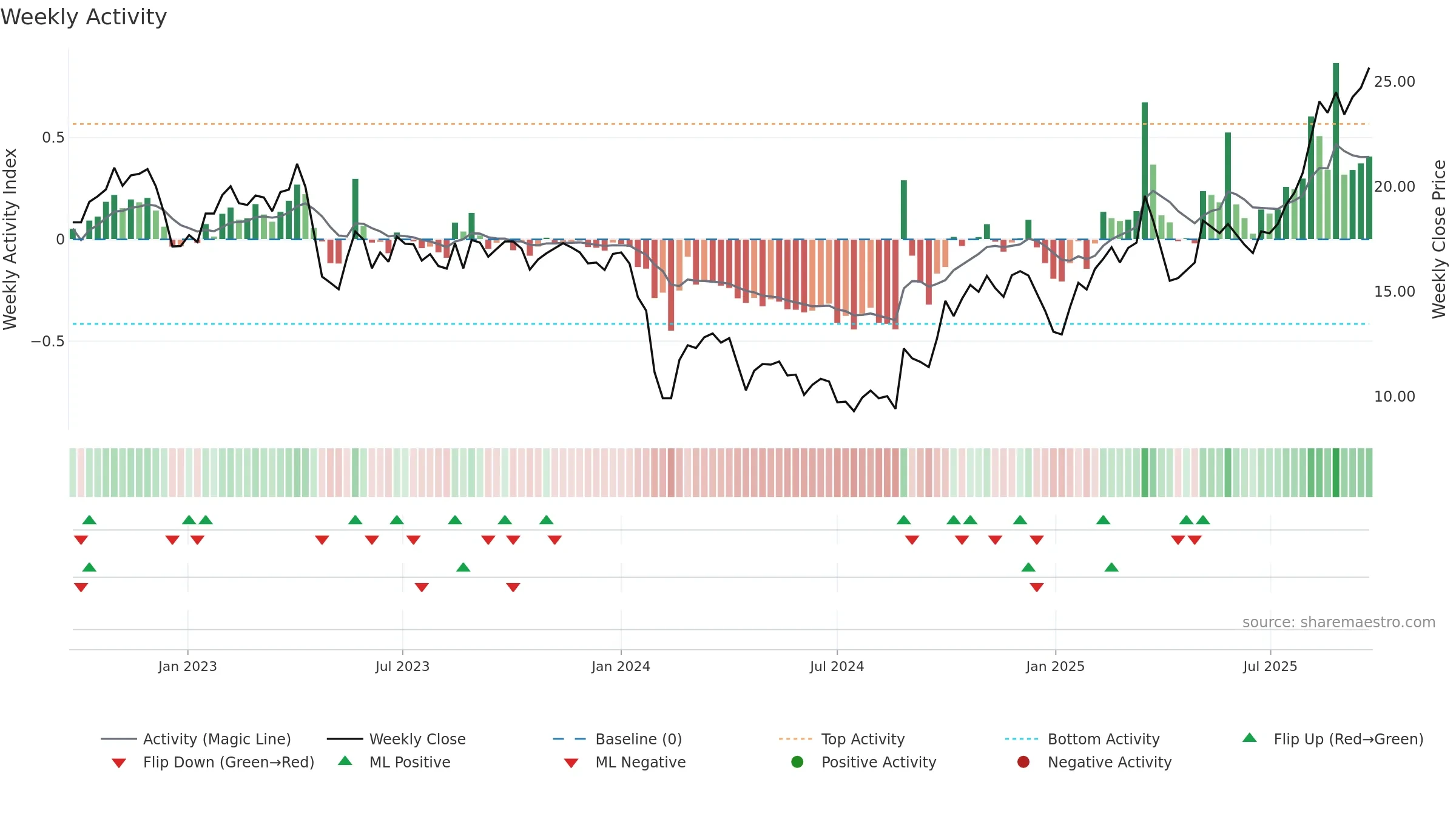This screenshot has width=1456, height=819.
Task: Toggle Weekly Close legend entry
Action: (x=396, y=739)
